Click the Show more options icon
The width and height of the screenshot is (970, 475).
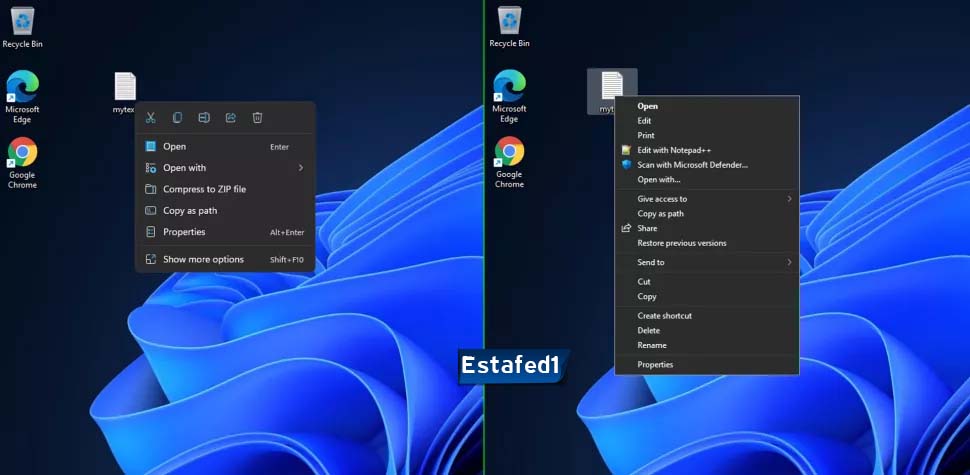(x=150, y=259)
